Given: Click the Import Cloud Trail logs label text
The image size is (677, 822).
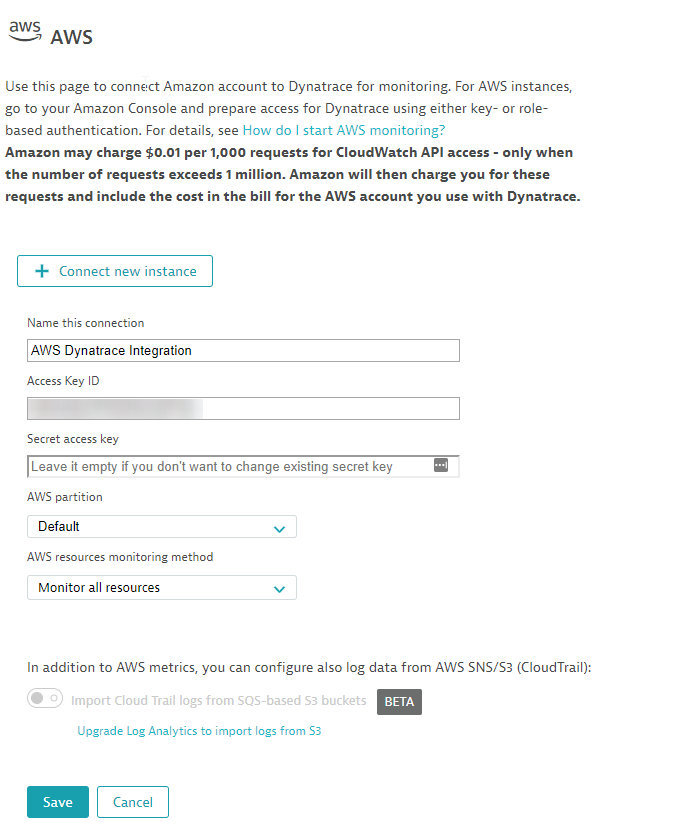Looking at the screenshot, I should [x=218, y=701].
